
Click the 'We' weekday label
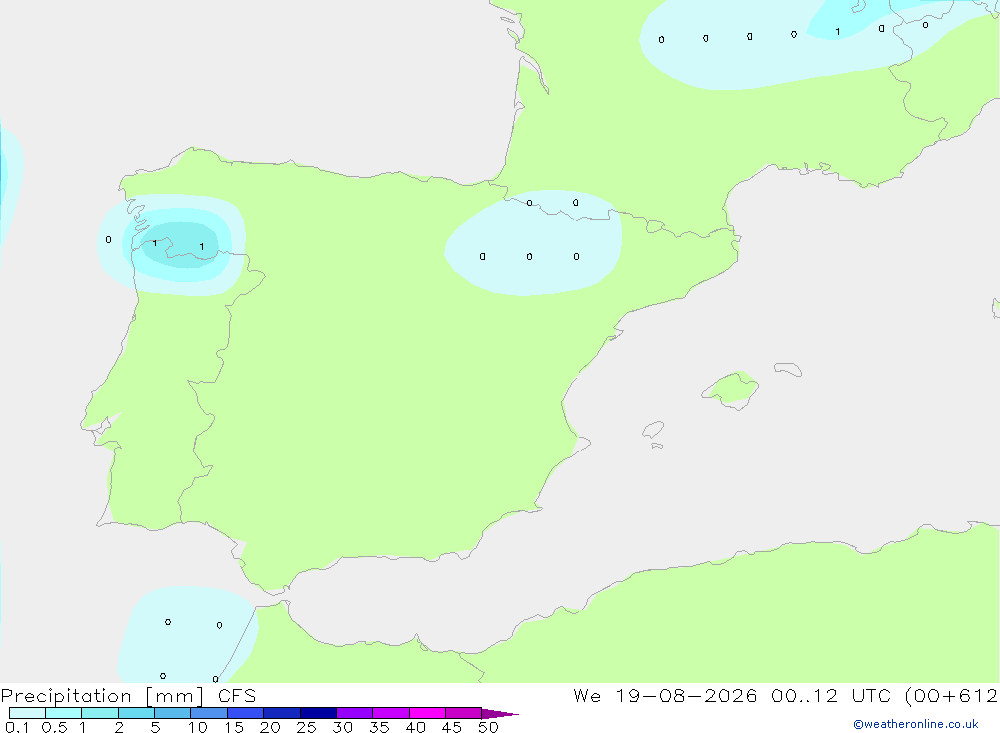[587, 696]
